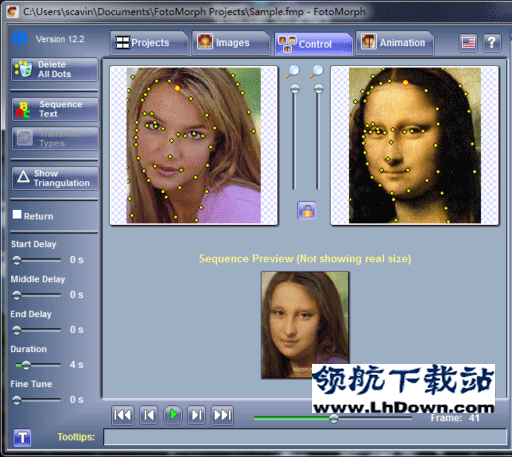Toggle the zoom lock padlock icon
Image resolution: width=512 pixels, height=457 pixels.
307,211
